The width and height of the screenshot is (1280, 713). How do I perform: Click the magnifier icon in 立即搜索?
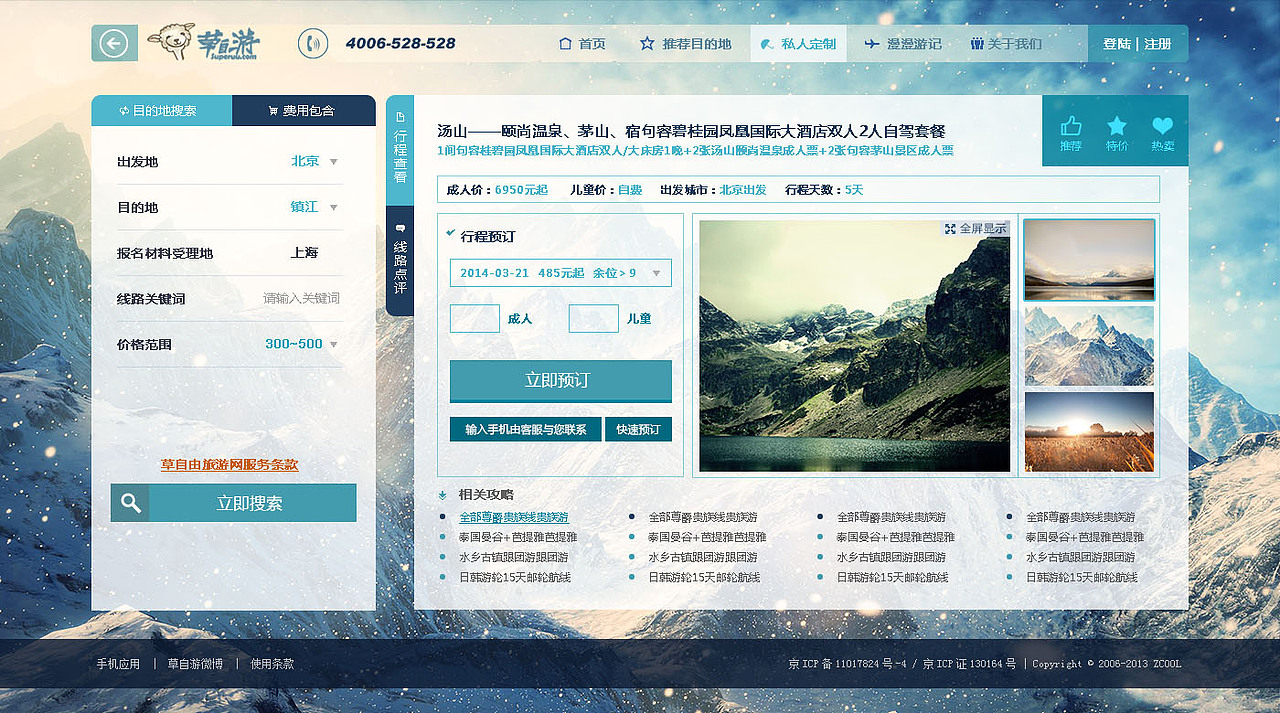click(x=131, y=503)
